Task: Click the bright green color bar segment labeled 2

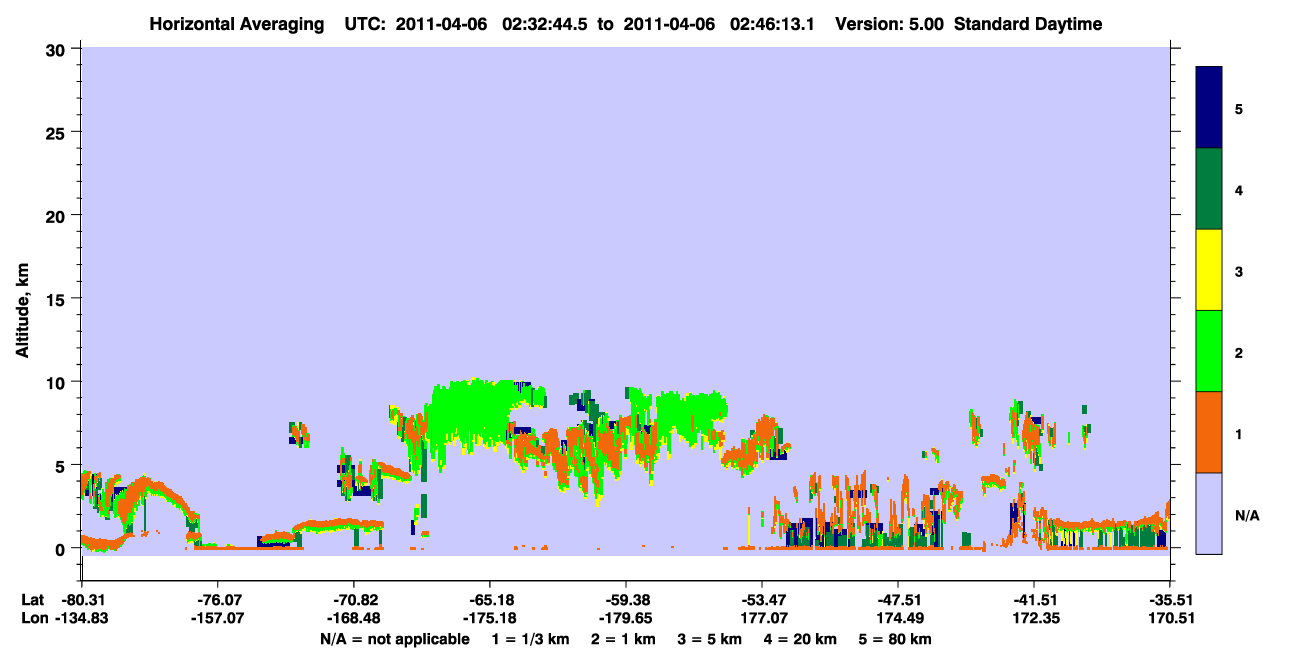Action: click(1209, 351)
